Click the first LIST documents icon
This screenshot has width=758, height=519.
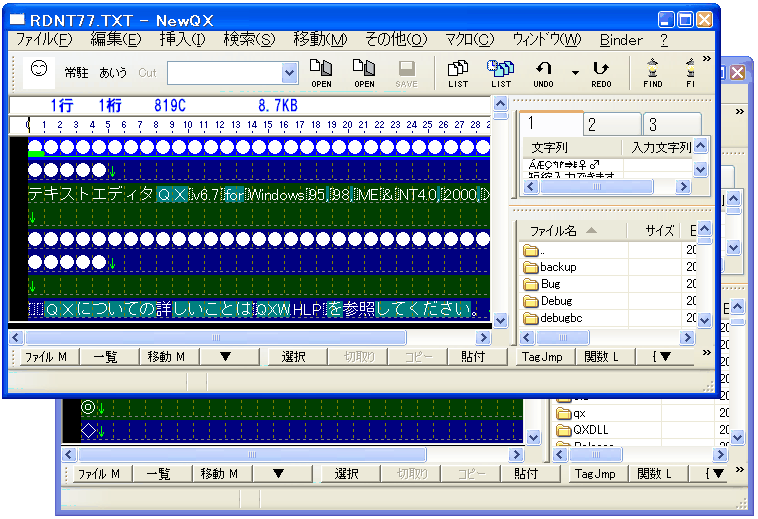coord(458,73)
